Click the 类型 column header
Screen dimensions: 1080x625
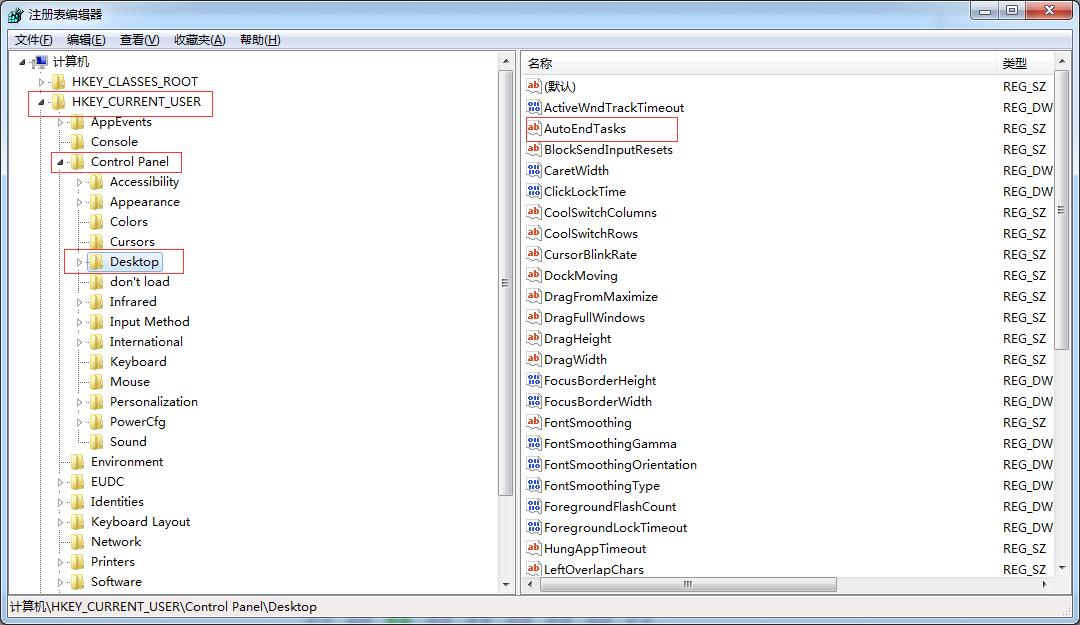(1014, 63)
